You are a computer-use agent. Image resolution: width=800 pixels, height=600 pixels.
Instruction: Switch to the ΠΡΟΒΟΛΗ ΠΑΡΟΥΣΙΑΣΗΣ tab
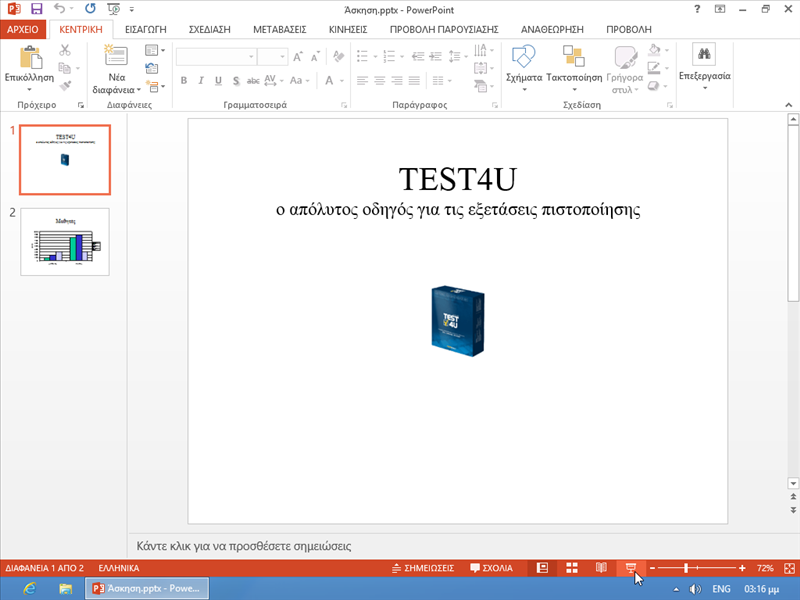pyautogui.click(x=444, y=30)
